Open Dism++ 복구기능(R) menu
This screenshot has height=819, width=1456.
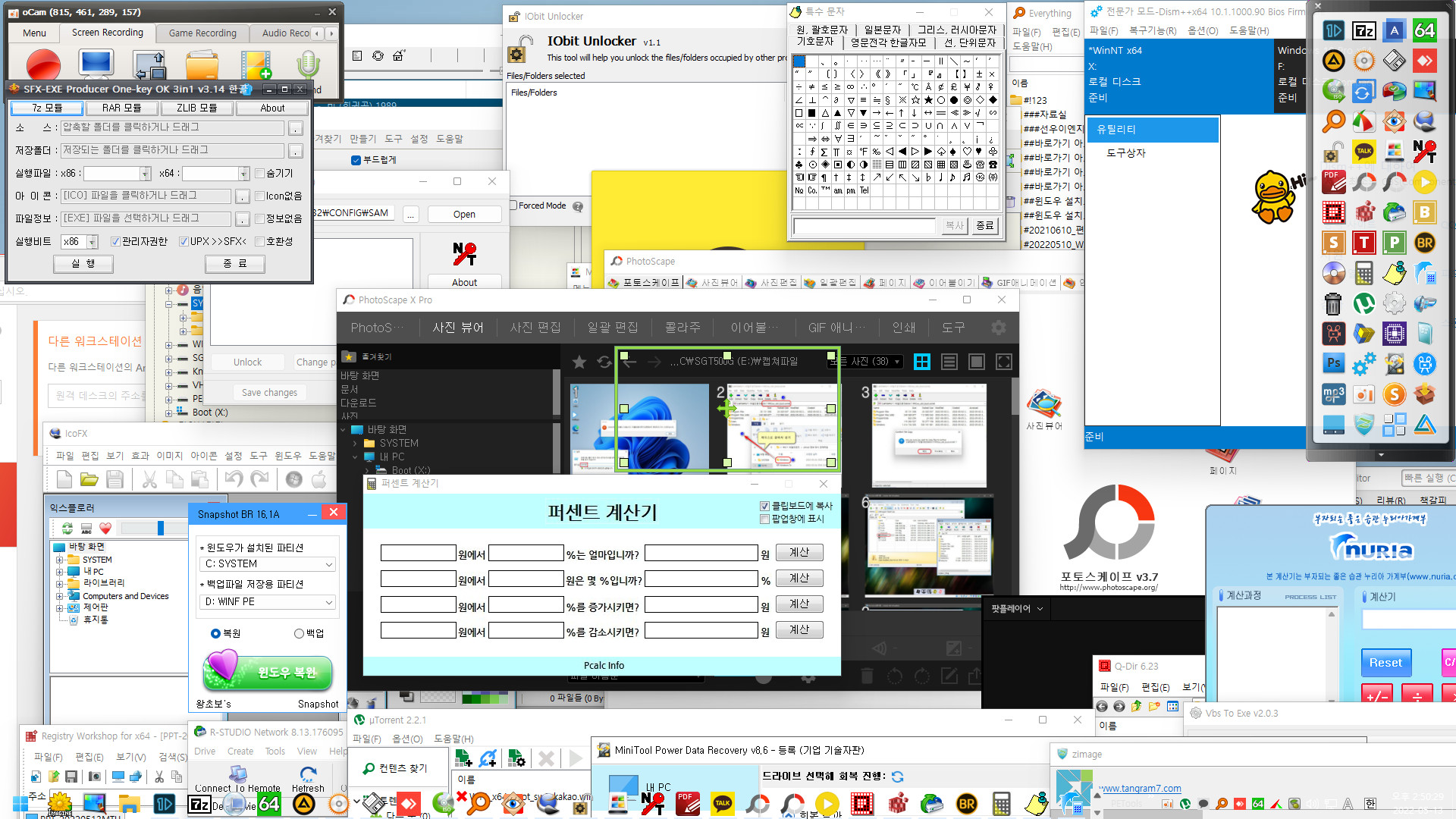click(x=1153, y=31)
